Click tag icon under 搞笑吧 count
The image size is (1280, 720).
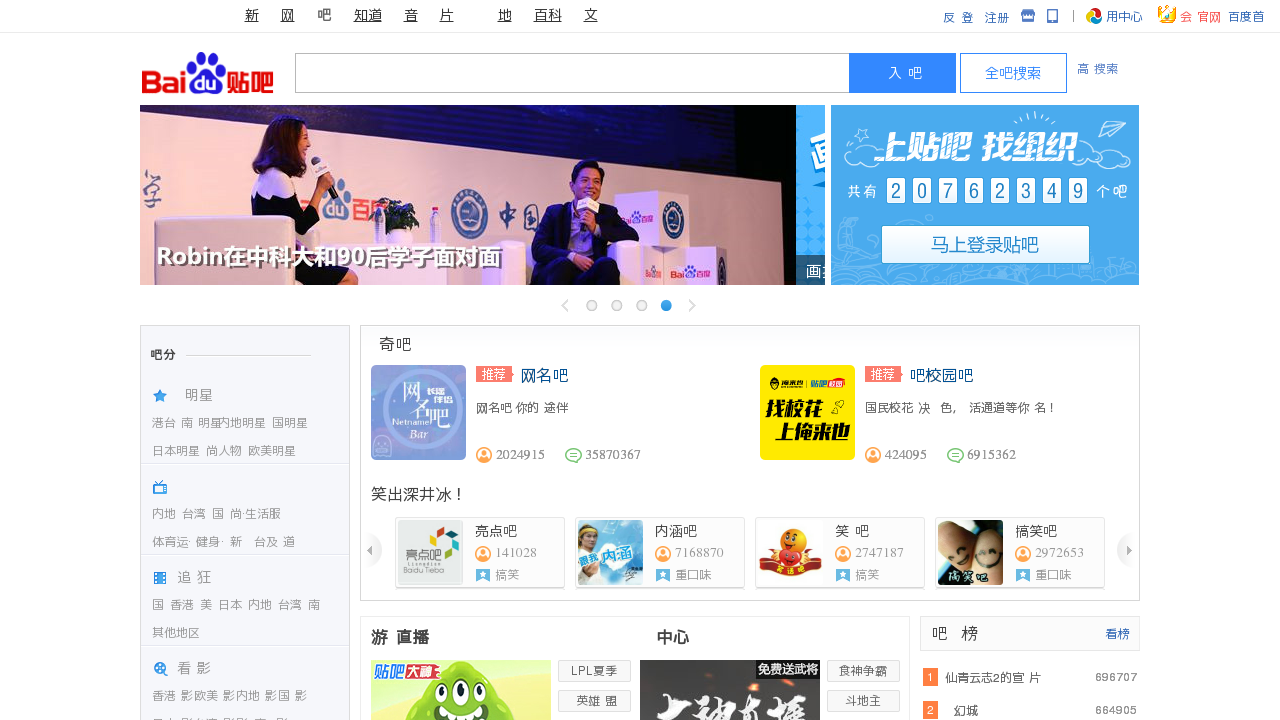click(1023, 575)
